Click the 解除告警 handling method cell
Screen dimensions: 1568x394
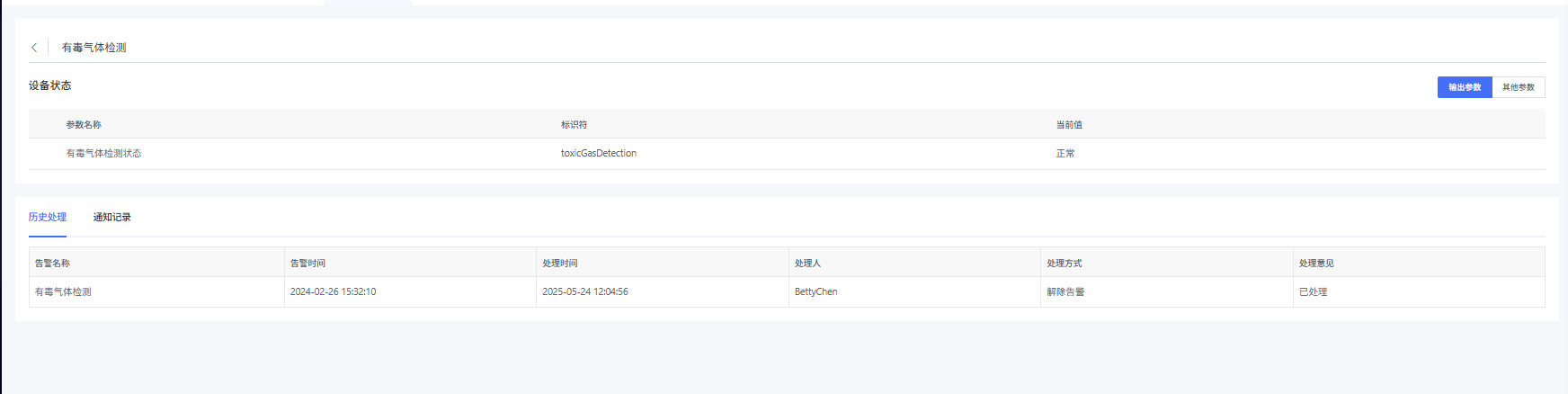tap(1065, 292)
